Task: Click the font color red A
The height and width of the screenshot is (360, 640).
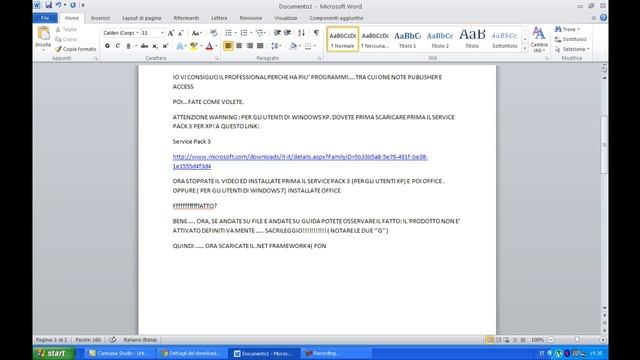Action: pos(209,46)
